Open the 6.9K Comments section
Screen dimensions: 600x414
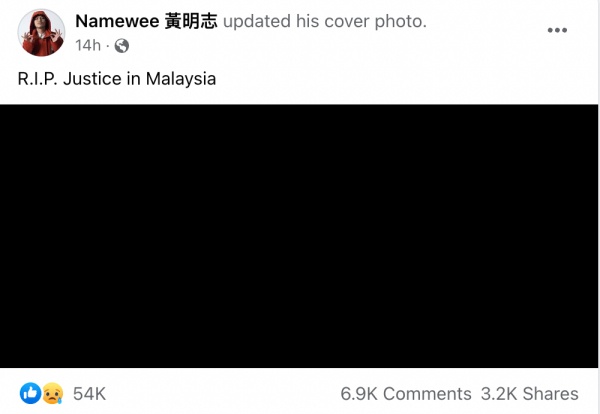(x=406, y=394)
